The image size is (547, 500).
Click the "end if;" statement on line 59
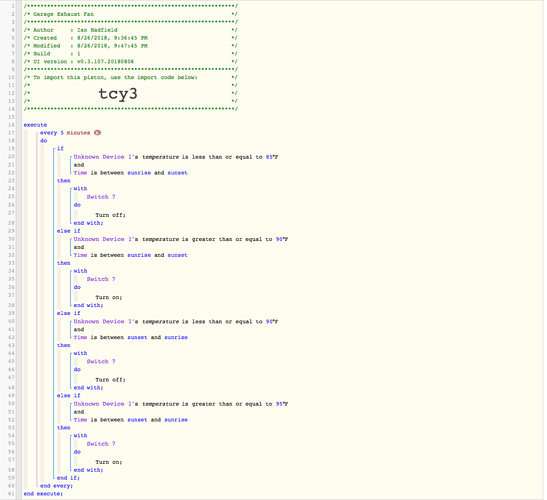pos(68,478)
